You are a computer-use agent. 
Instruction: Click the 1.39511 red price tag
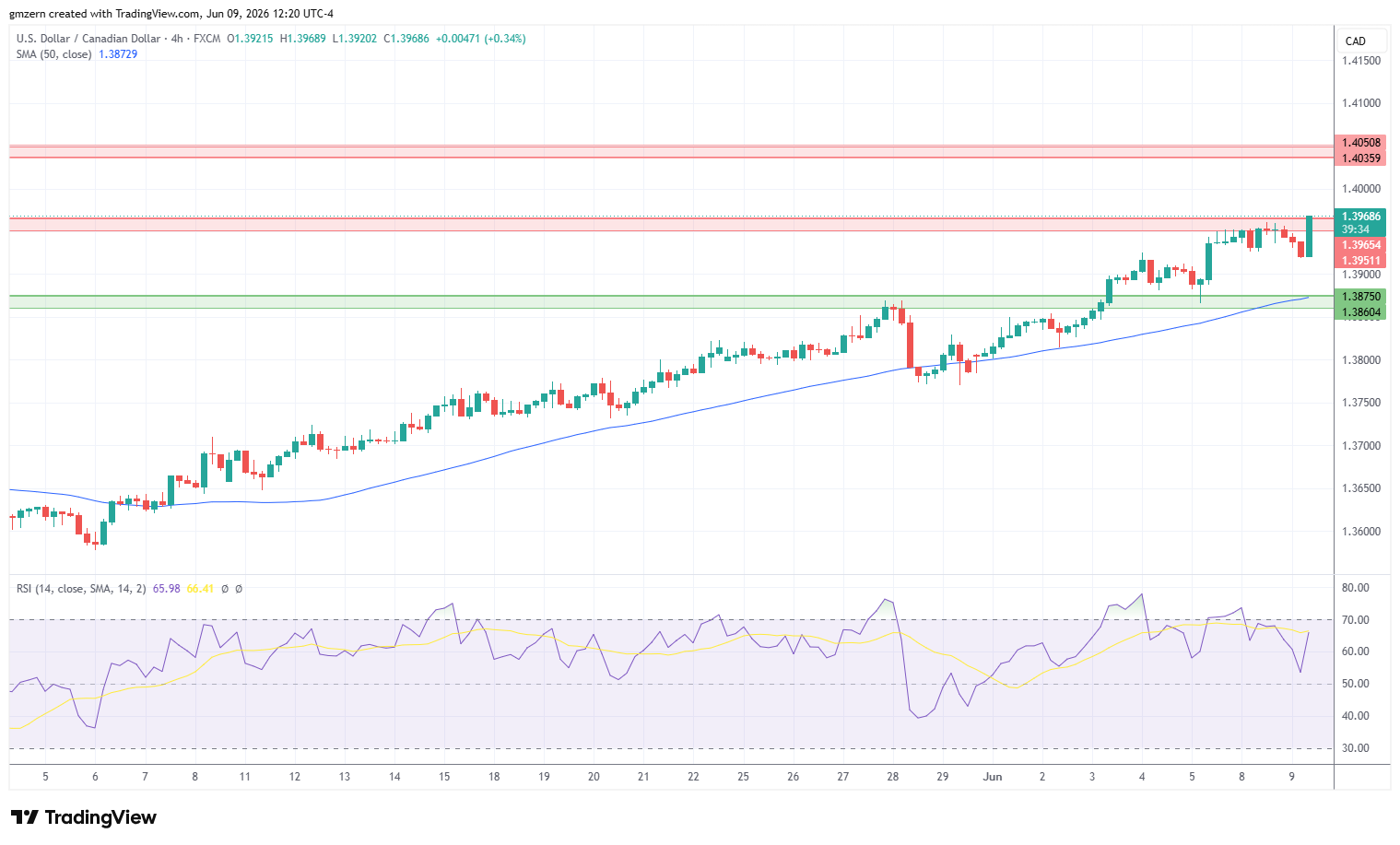[1361, 261]
